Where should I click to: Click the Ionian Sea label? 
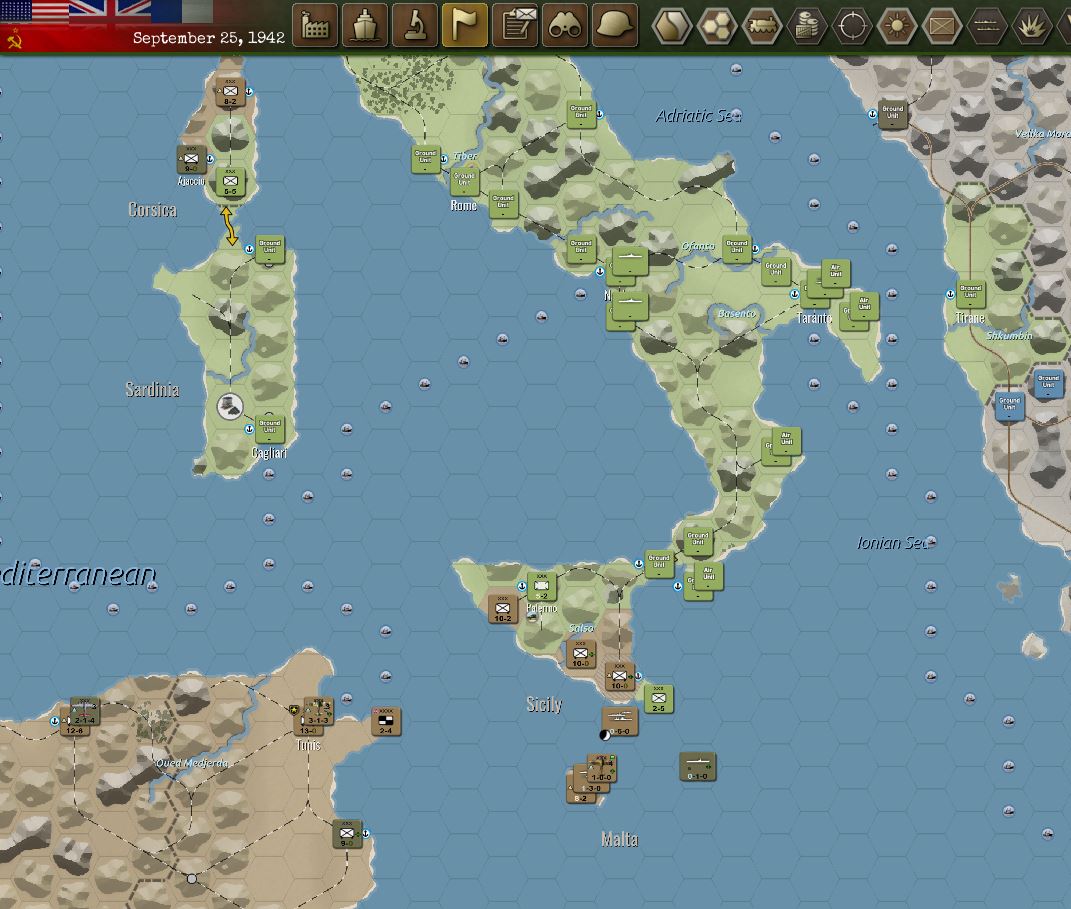point(892,543)
